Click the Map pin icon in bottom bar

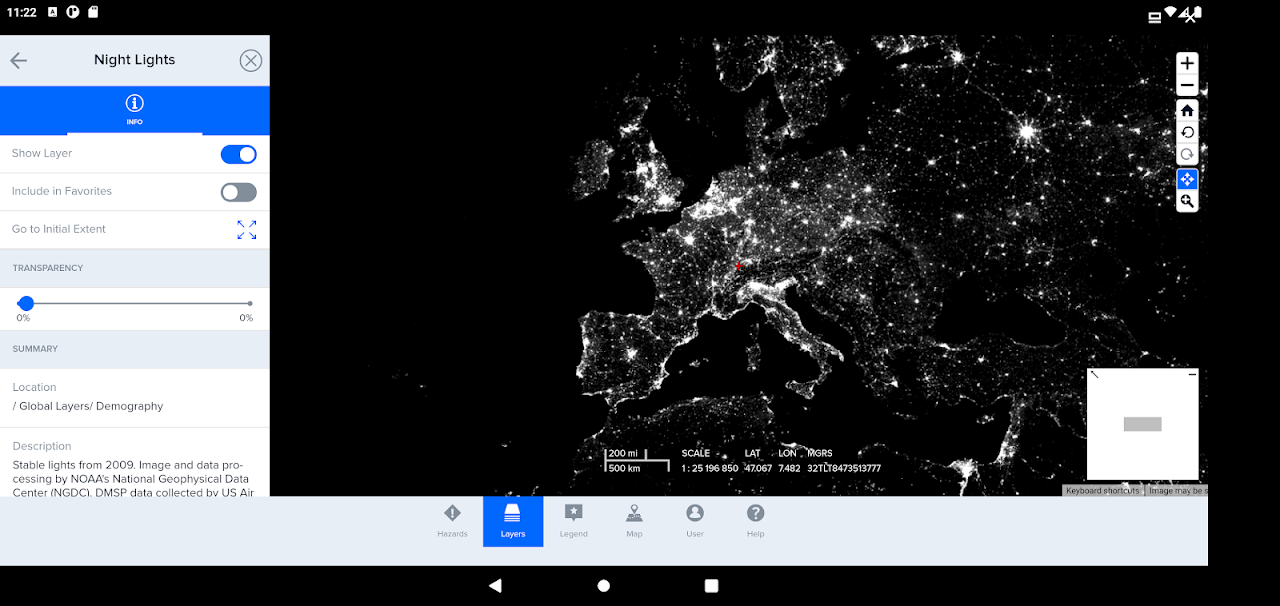click(634, 521)
